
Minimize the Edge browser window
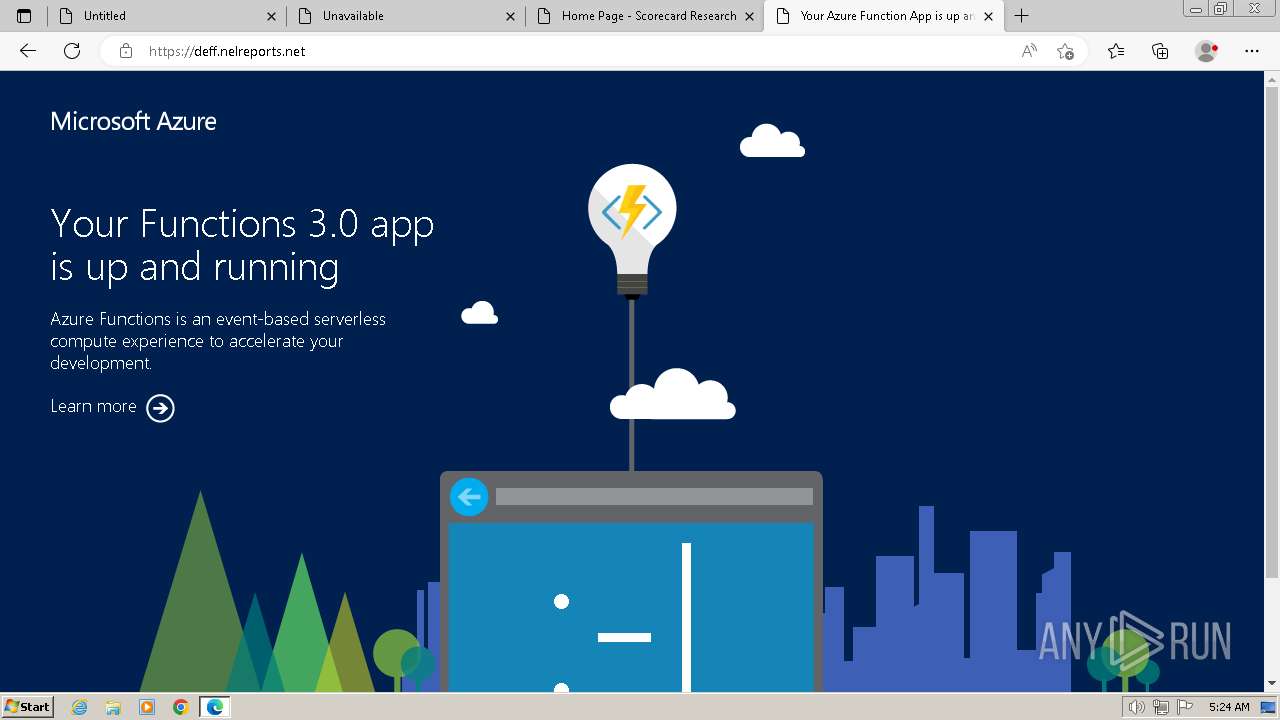pos(1196,9)
